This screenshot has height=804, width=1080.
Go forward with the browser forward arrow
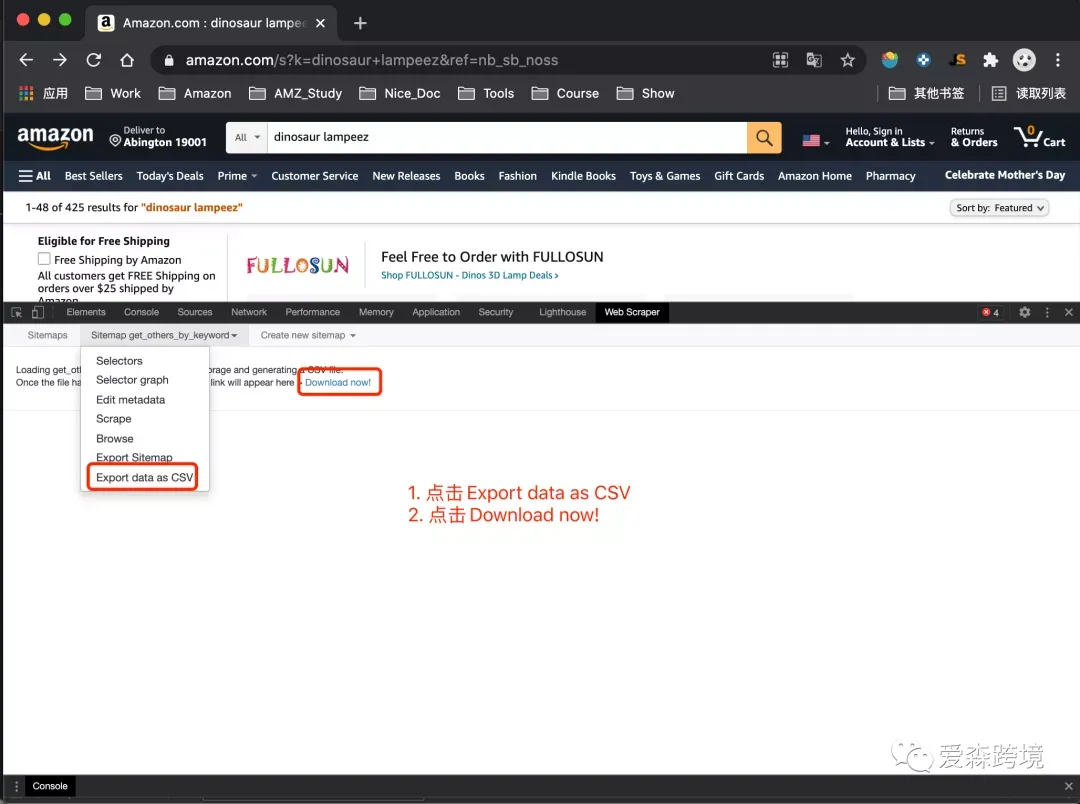coord(60,60)
